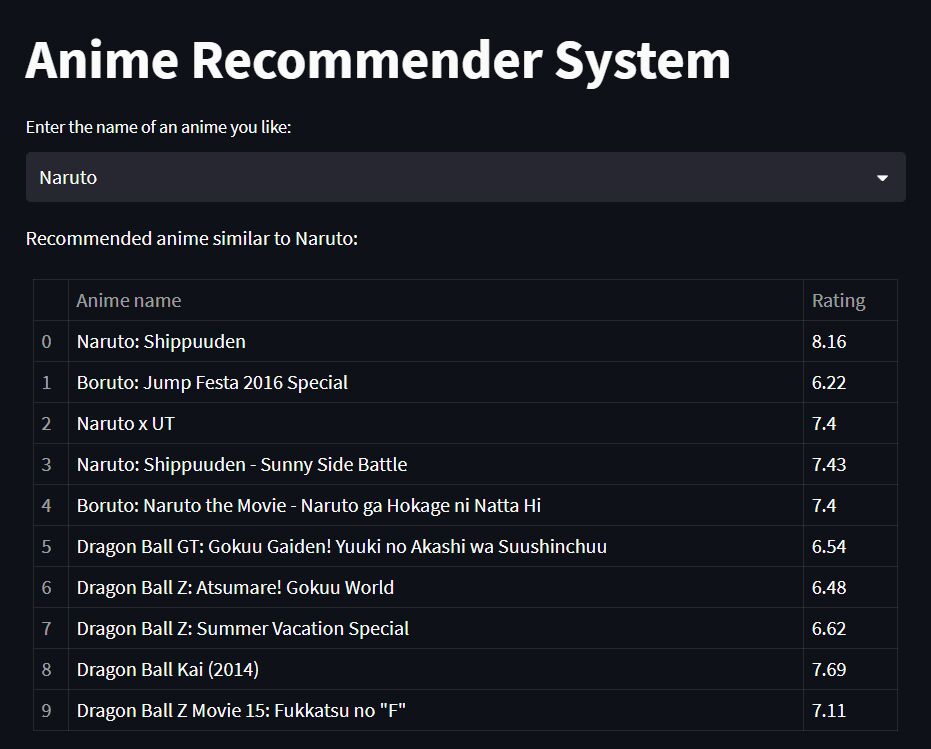
Task: Click the Anime Recommender System heading
Action: (x=378, y=60)
